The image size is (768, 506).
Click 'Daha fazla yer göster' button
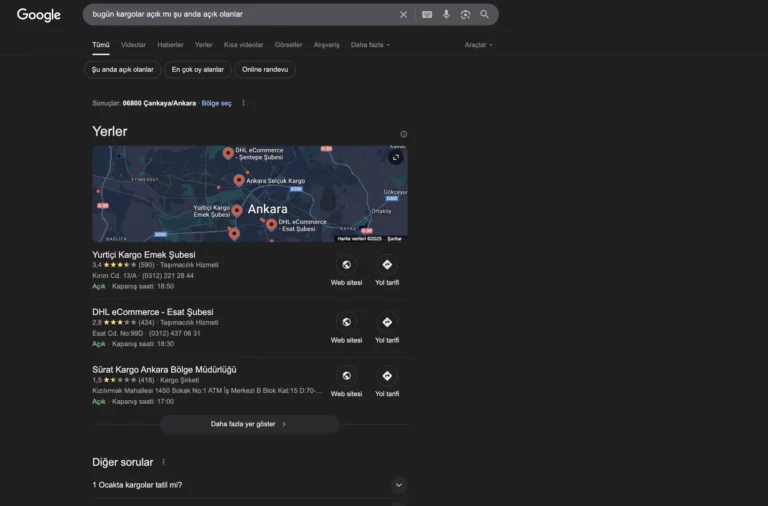[x=249, y=424]
